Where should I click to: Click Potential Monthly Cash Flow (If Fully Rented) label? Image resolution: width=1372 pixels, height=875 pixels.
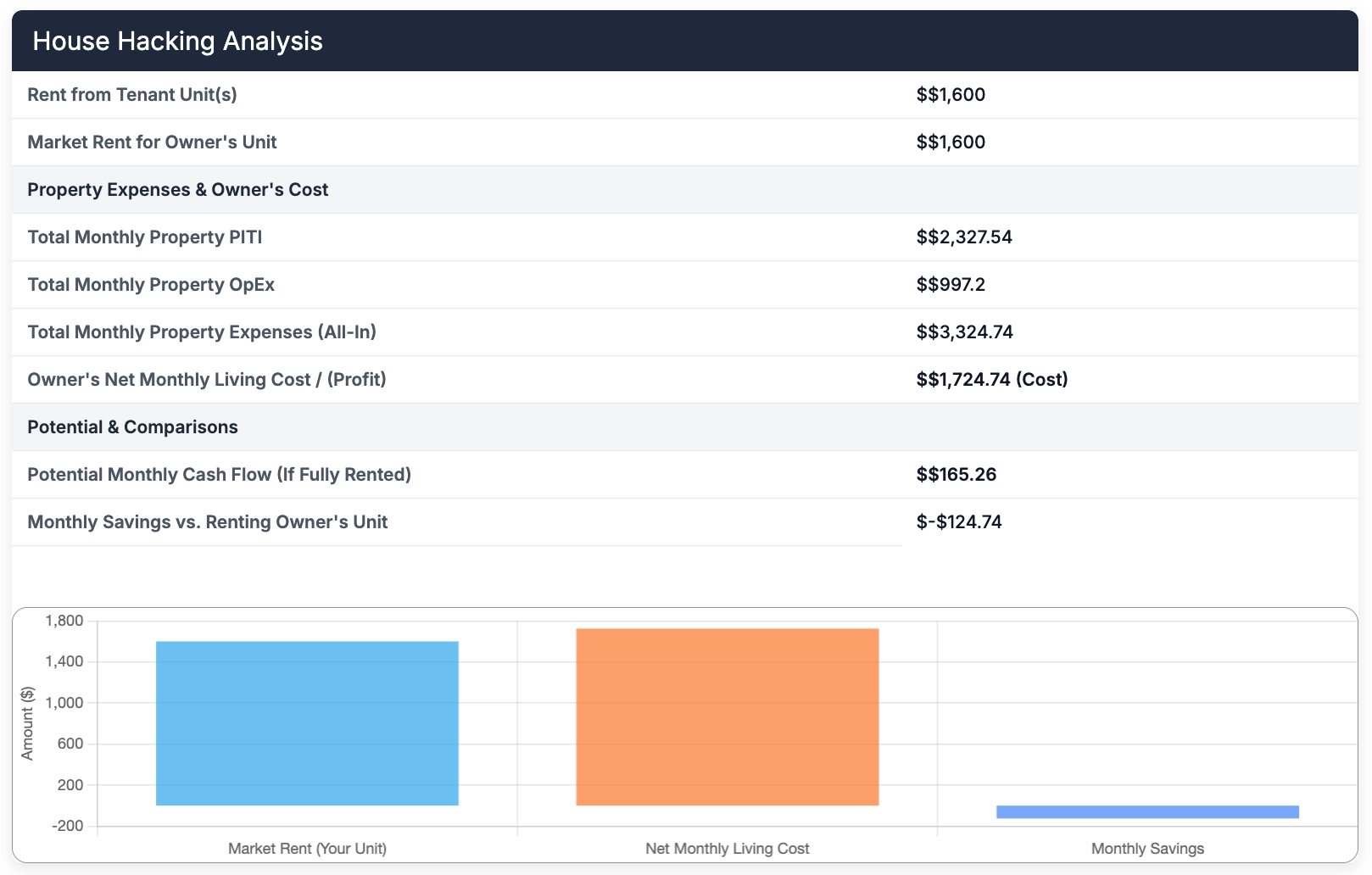[x=219, y=475]
